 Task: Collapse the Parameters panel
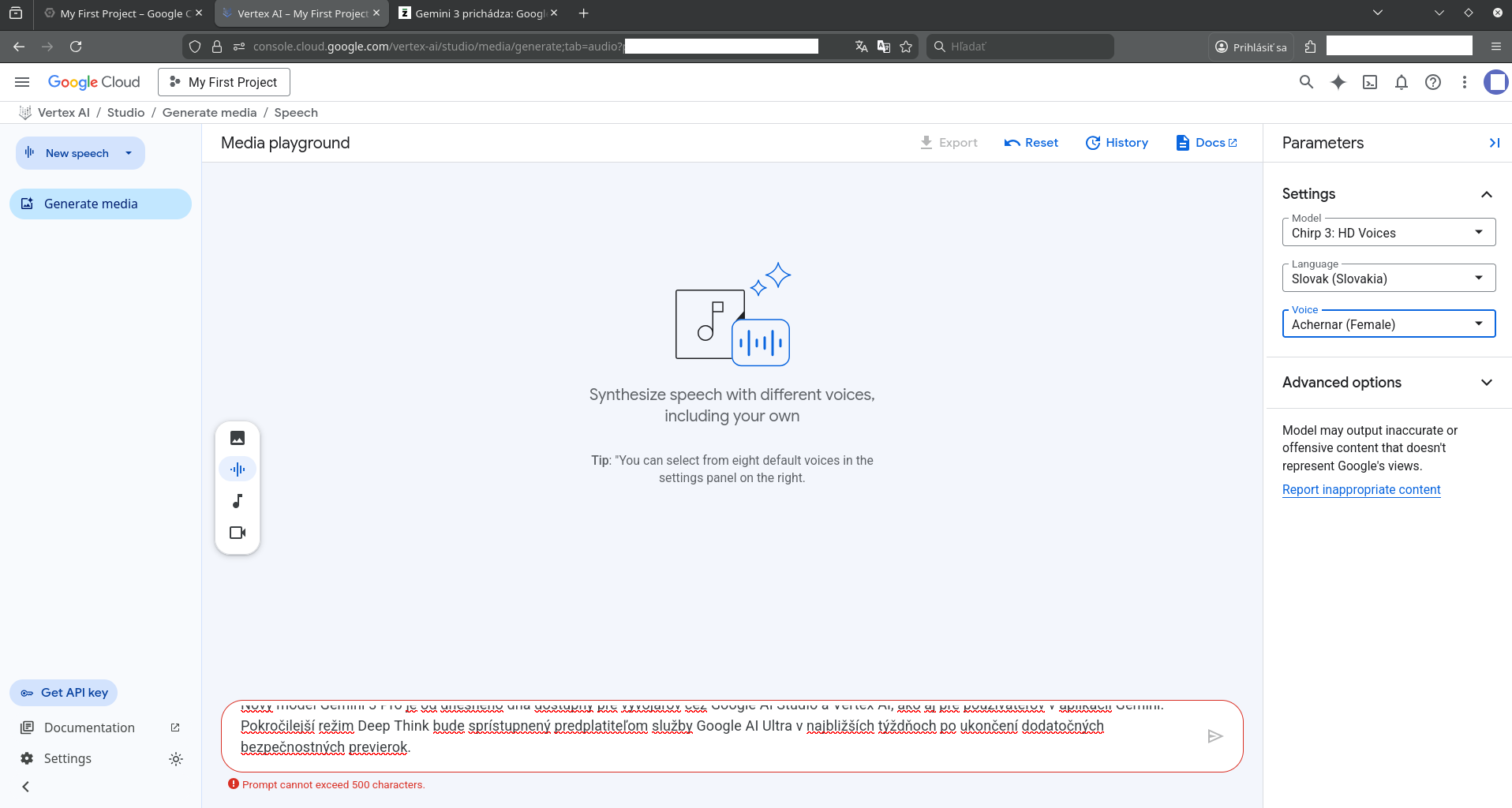point(1494,143)
